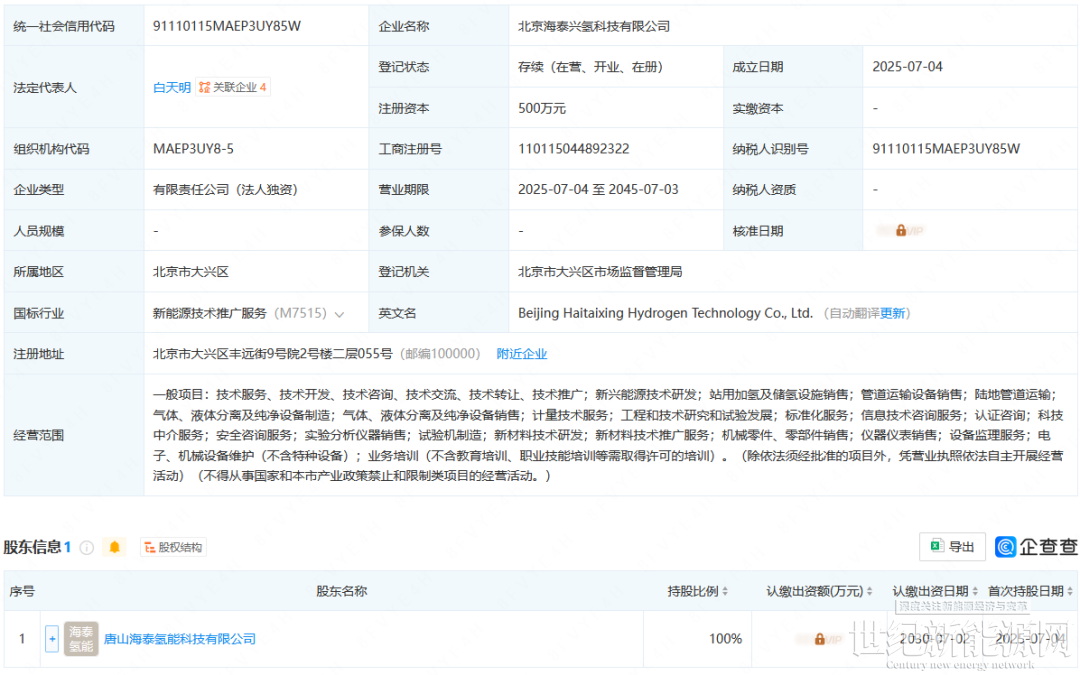Click the 导出 export button
Image resolution: width=1080 pixels, height=675 pixels.
point(952,547)
